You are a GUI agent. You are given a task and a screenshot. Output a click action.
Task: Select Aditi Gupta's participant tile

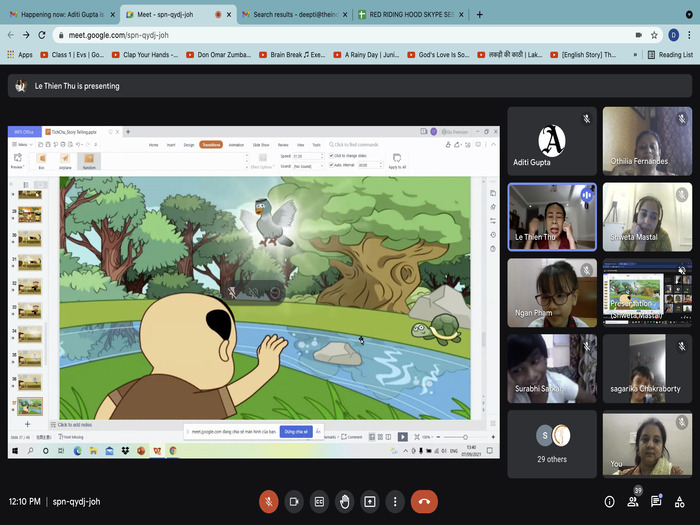coord(552,141)
